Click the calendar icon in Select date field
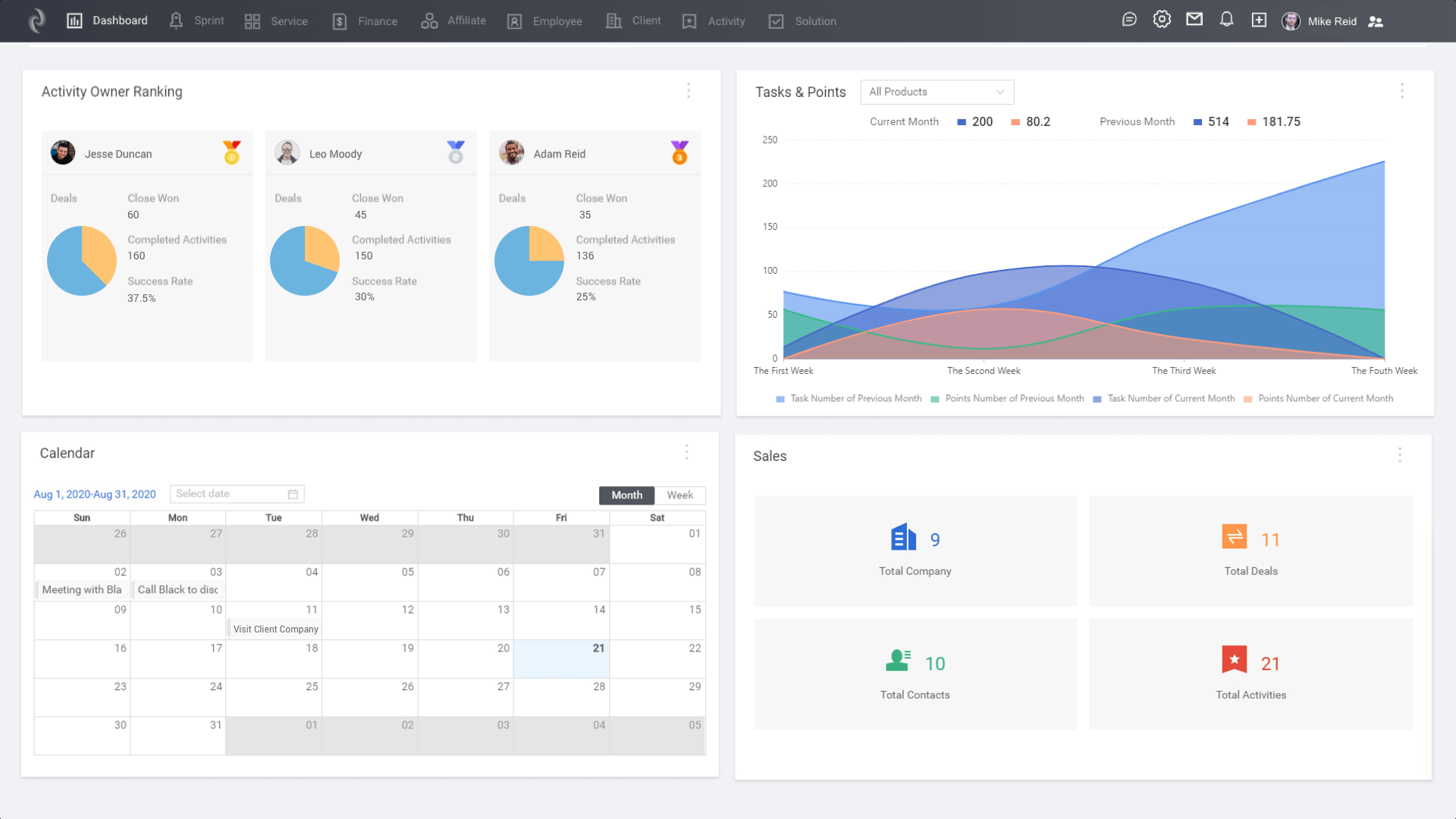Viewport: 1456px width, 819px height. 293,494
